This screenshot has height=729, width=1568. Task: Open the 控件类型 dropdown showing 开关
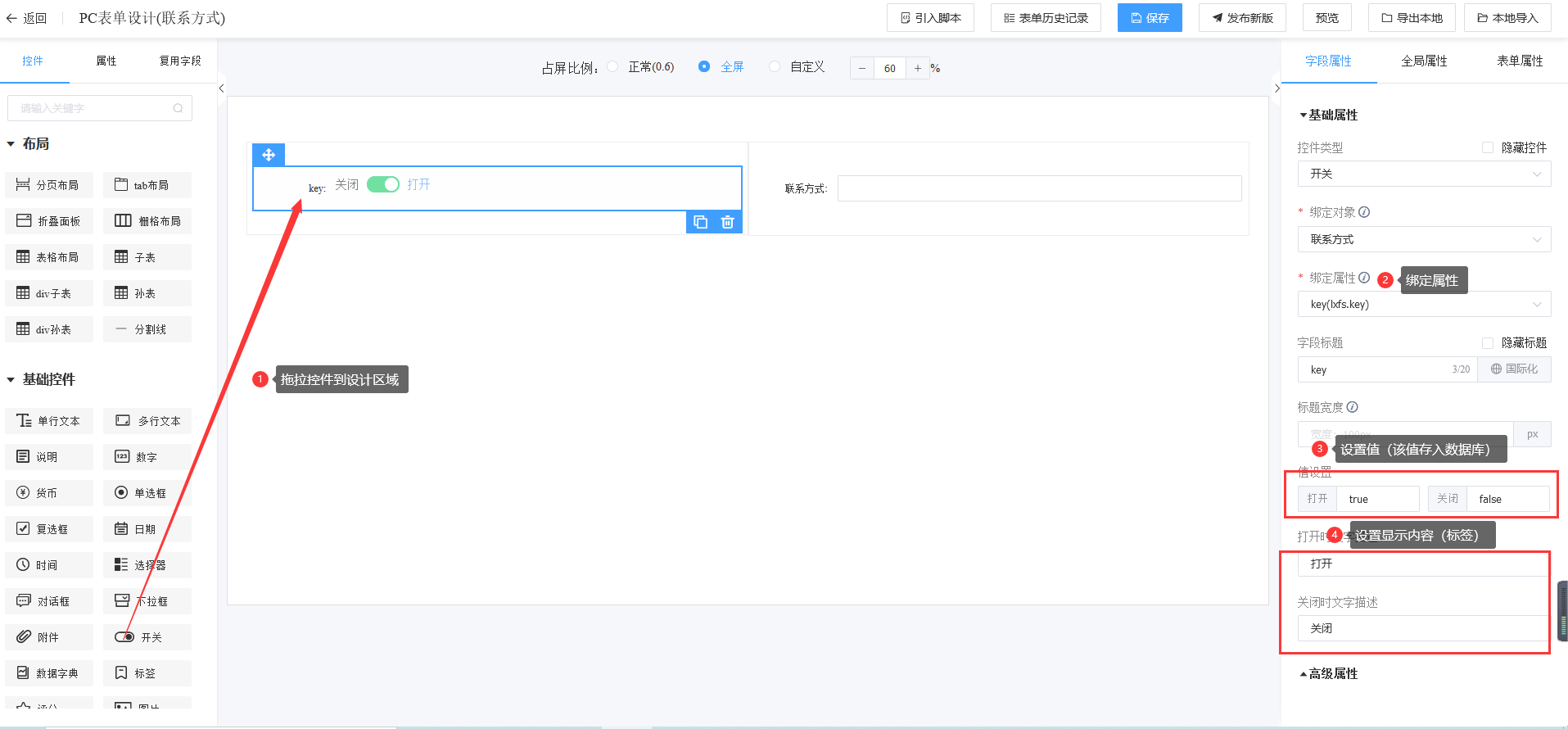click(1424, 174)
